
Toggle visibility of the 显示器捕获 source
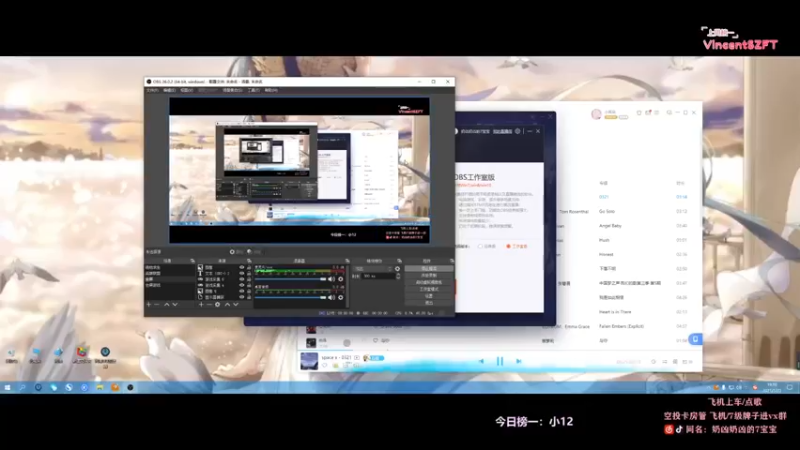point(242,297)
